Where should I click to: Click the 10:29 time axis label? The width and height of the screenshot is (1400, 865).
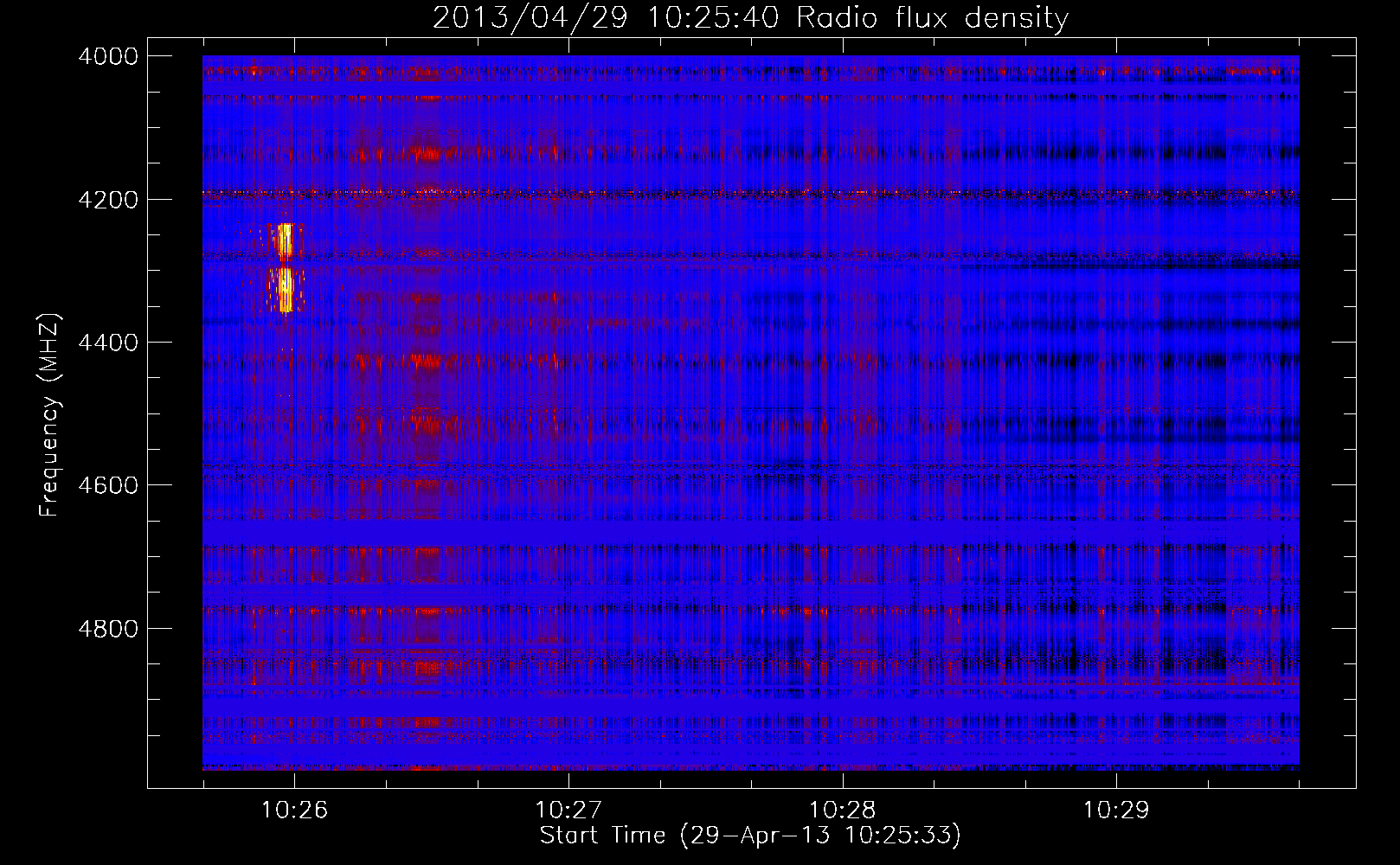click(x=1116, y=810)
